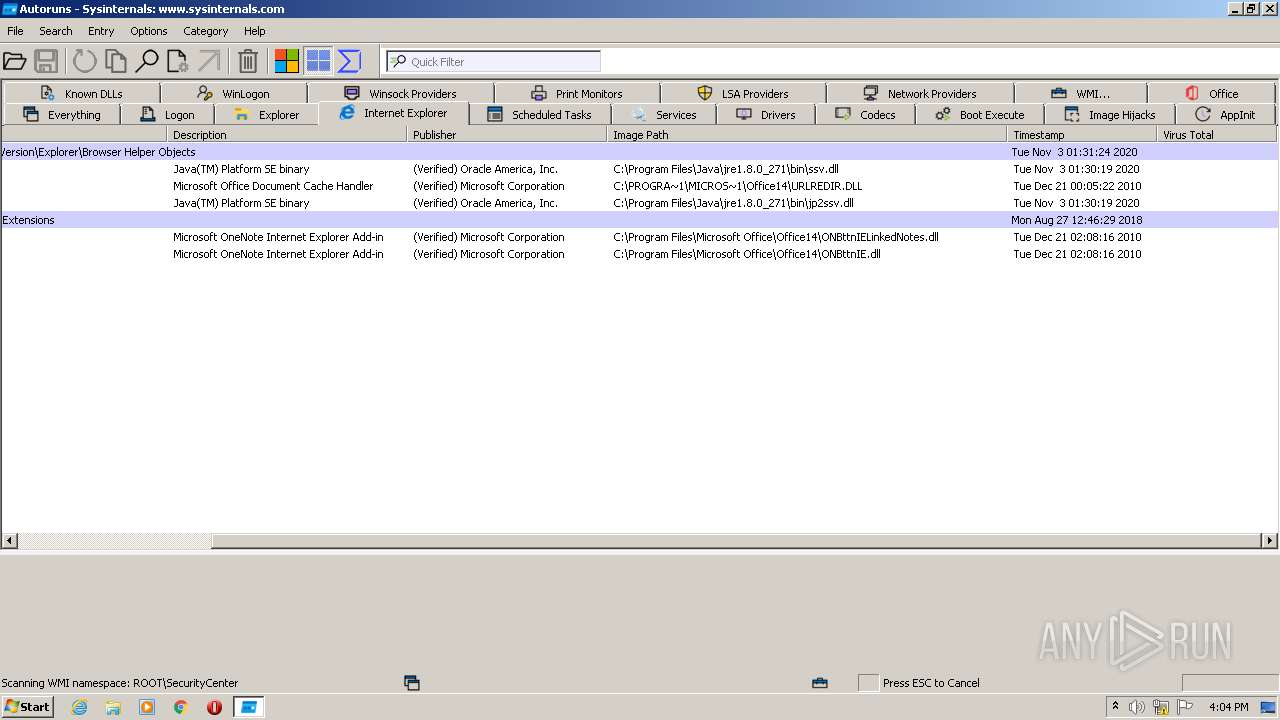Viewport: 1280px width, 720px height.
Task: Toggle the colorful Microsoft entries filter icon
Action: (287, 61)
